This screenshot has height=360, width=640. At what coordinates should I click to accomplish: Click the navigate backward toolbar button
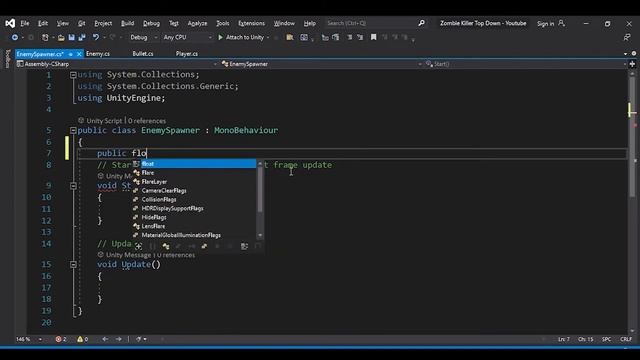[x=15, y=38]
